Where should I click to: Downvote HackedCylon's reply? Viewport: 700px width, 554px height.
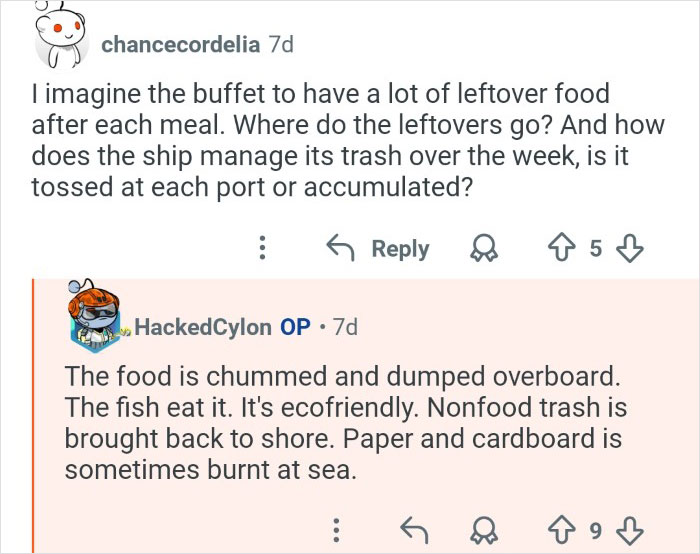click(630, 527)
